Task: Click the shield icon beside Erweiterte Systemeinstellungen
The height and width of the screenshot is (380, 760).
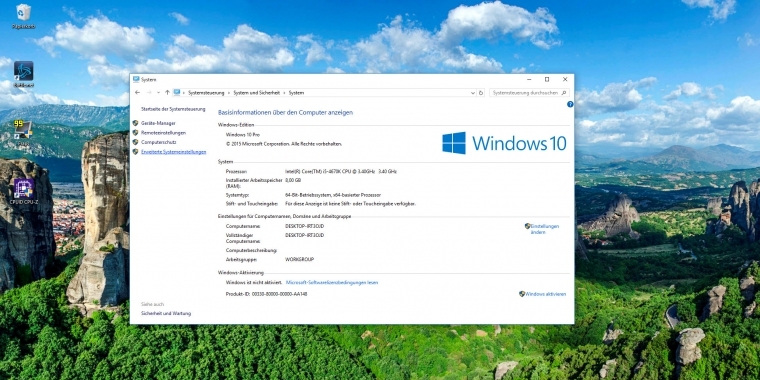Action: 135,152
